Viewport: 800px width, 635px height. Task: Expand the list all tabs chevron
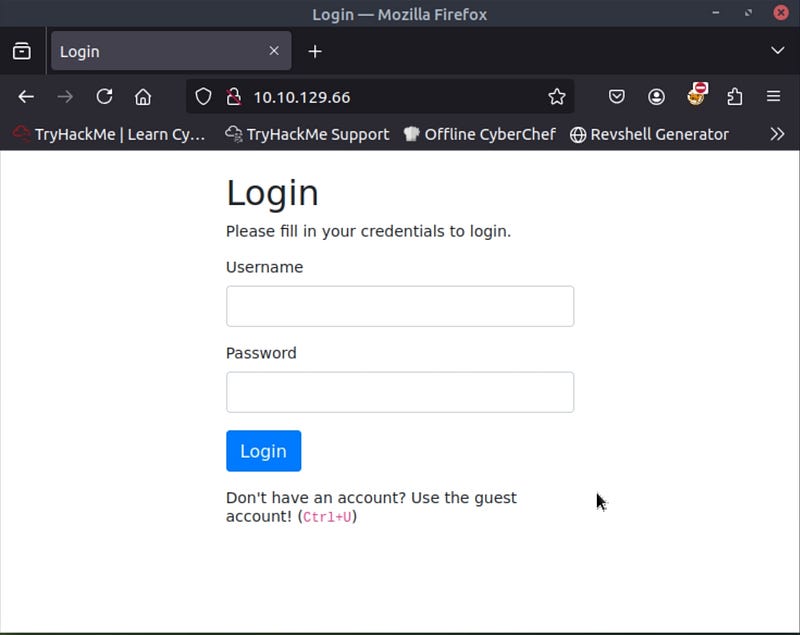click(778, 51)
